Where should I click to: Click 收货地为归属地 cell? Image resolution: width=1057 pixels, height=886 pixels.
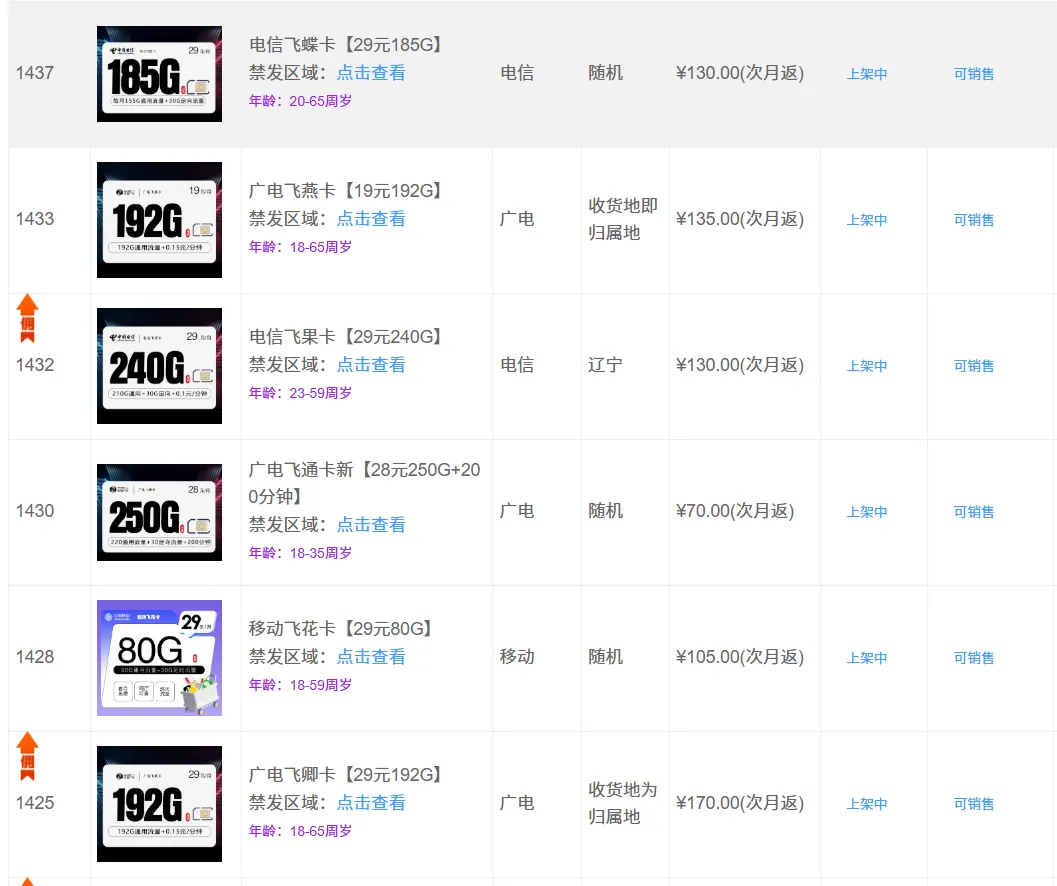tap(623, 803)
